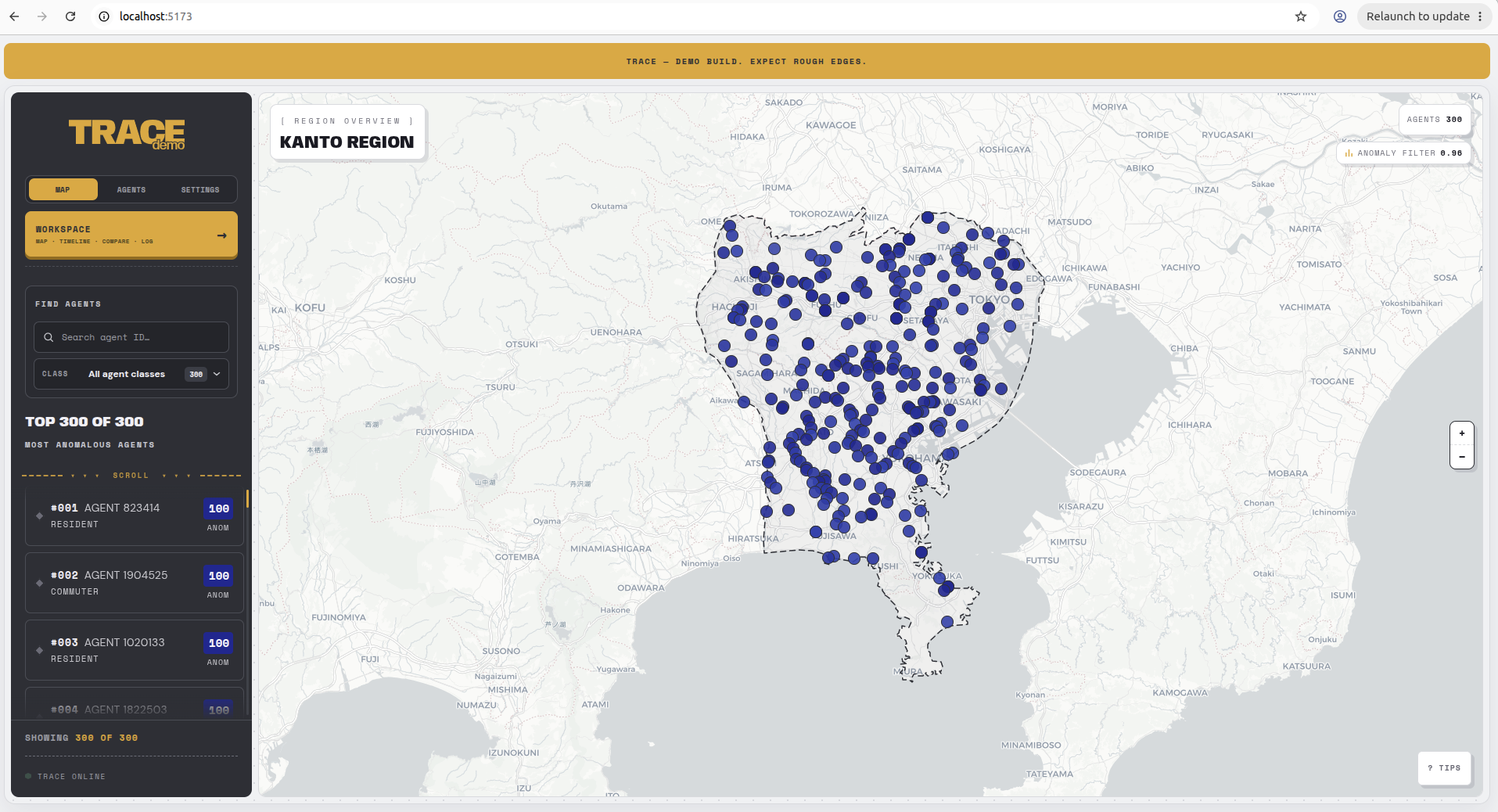Click the class dropdown chevron arrow
This screenshot has height=812, width=1498.
click(217, 374)
